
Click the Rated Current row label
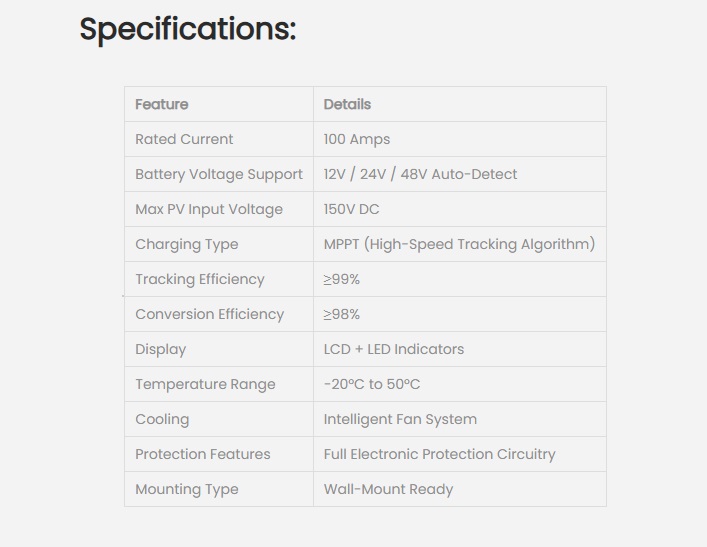184,139
